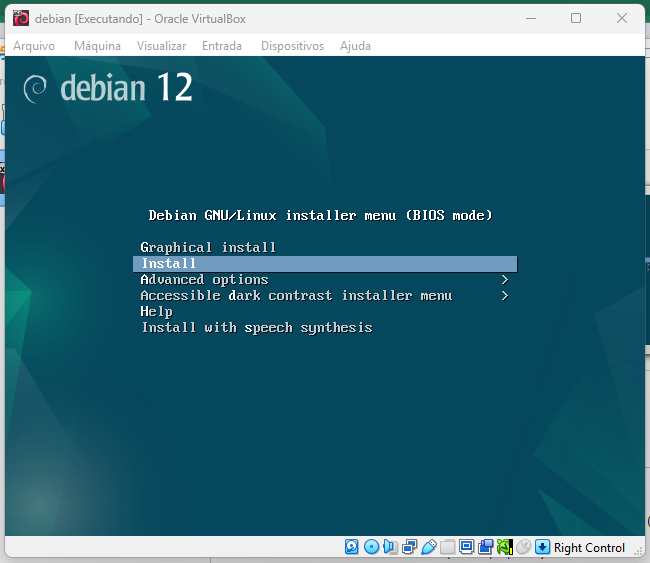This screenshot has height=563, width=650.
Task: Maximize the VirtualBox window
Action: [576, 18]
